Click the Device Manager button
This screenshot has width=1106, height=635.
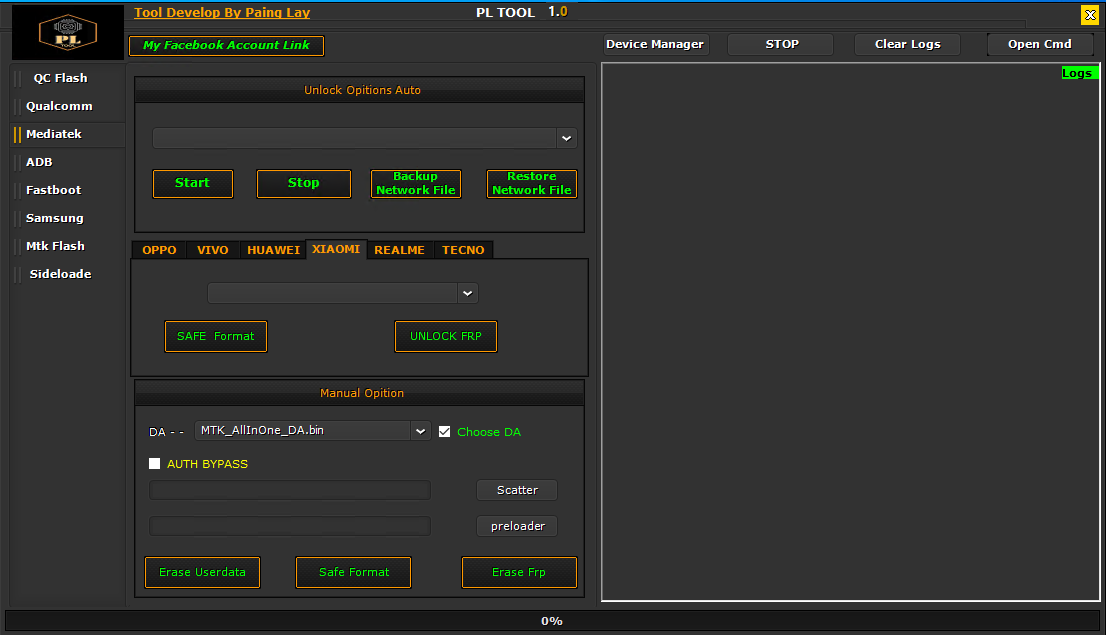pyautogui.click(x=655, y=45)
